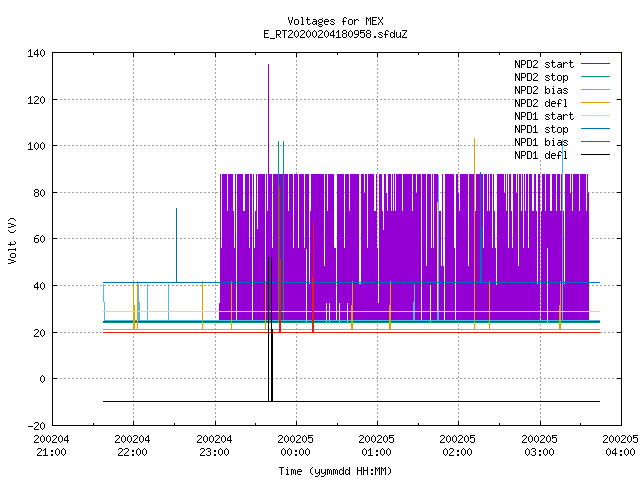
Task: Click the NPD2 start legend label
Action: pos(544,64)
